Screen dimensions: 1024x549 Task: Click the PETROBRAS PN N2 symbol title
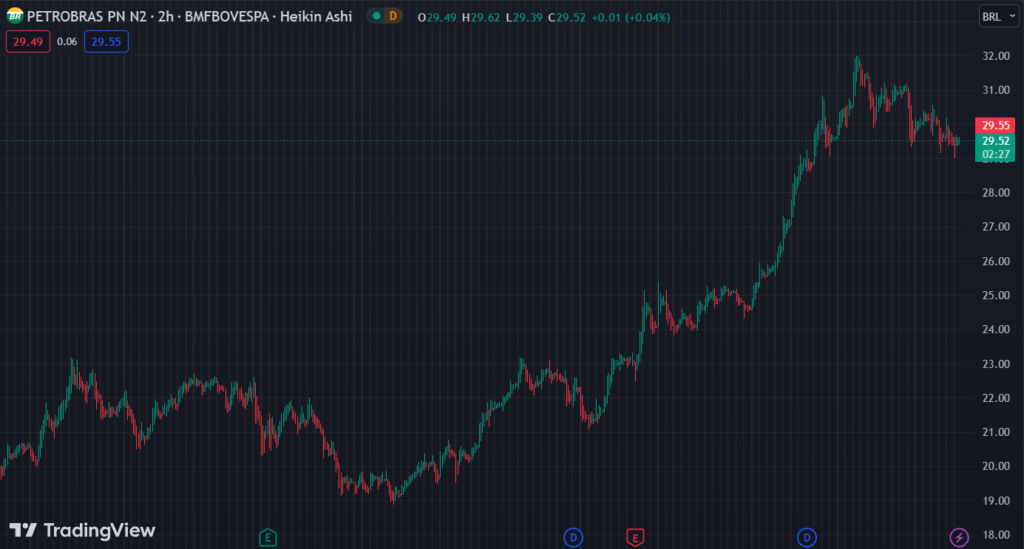coord(87,16)
